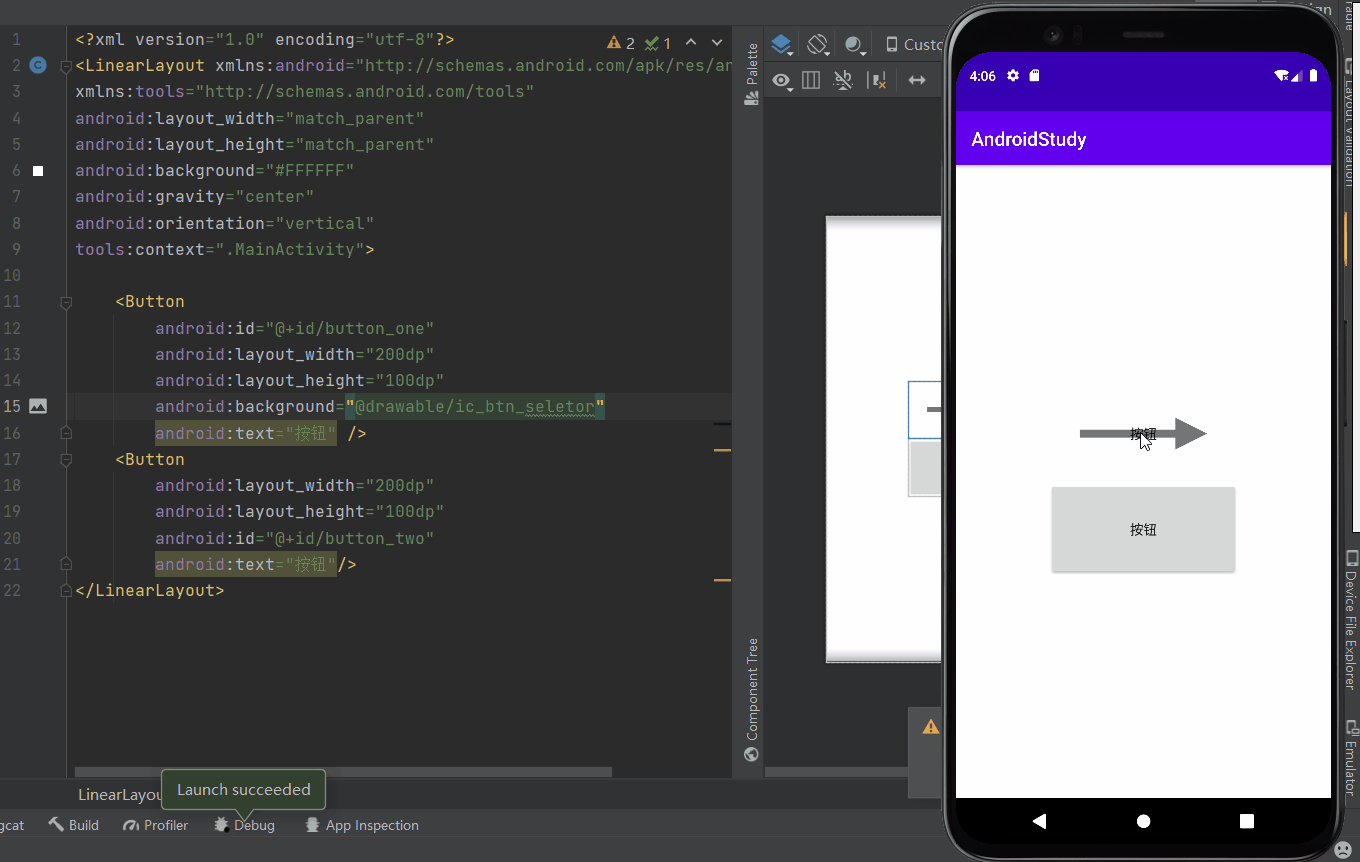
Task: Click the android:gravity center line
Action: pos(195,197)
